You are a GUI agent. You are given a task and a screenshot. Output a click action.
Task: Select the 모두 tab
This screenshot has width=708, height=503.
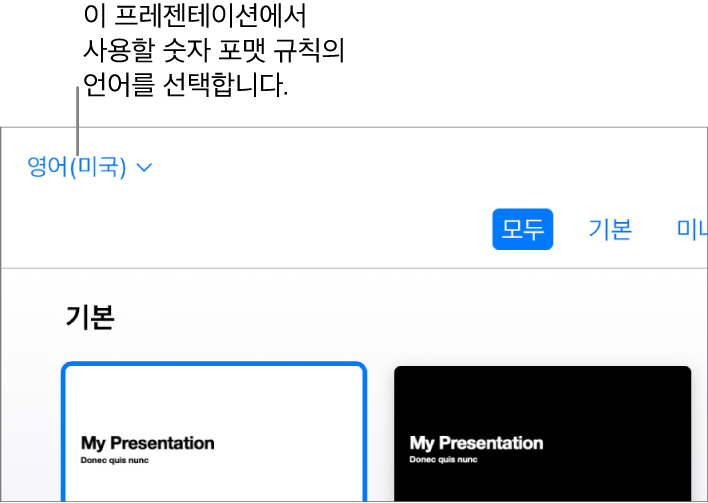pos(522,229)
